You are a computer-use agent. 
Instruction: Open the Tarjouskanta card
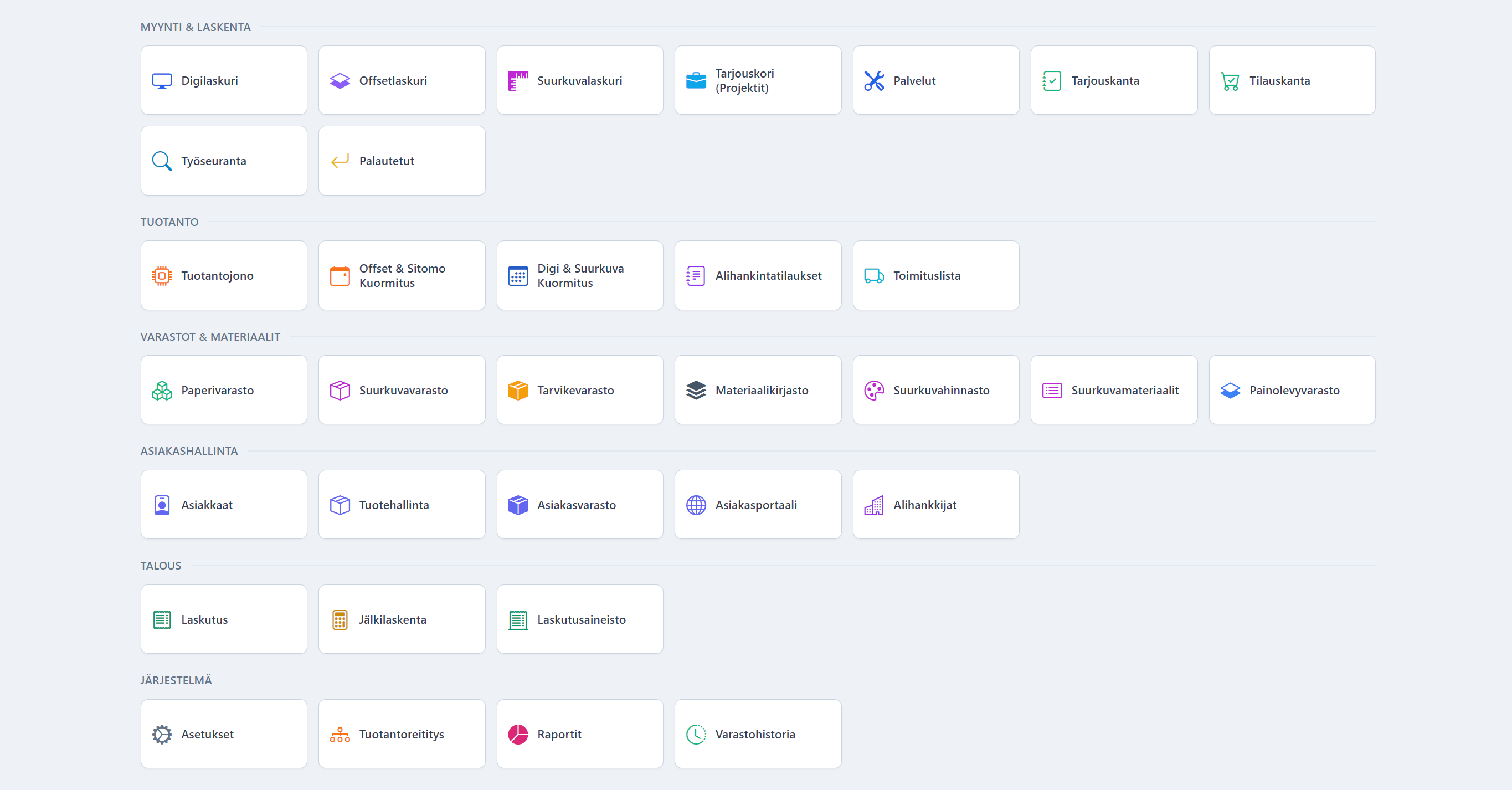[1114, 80]
